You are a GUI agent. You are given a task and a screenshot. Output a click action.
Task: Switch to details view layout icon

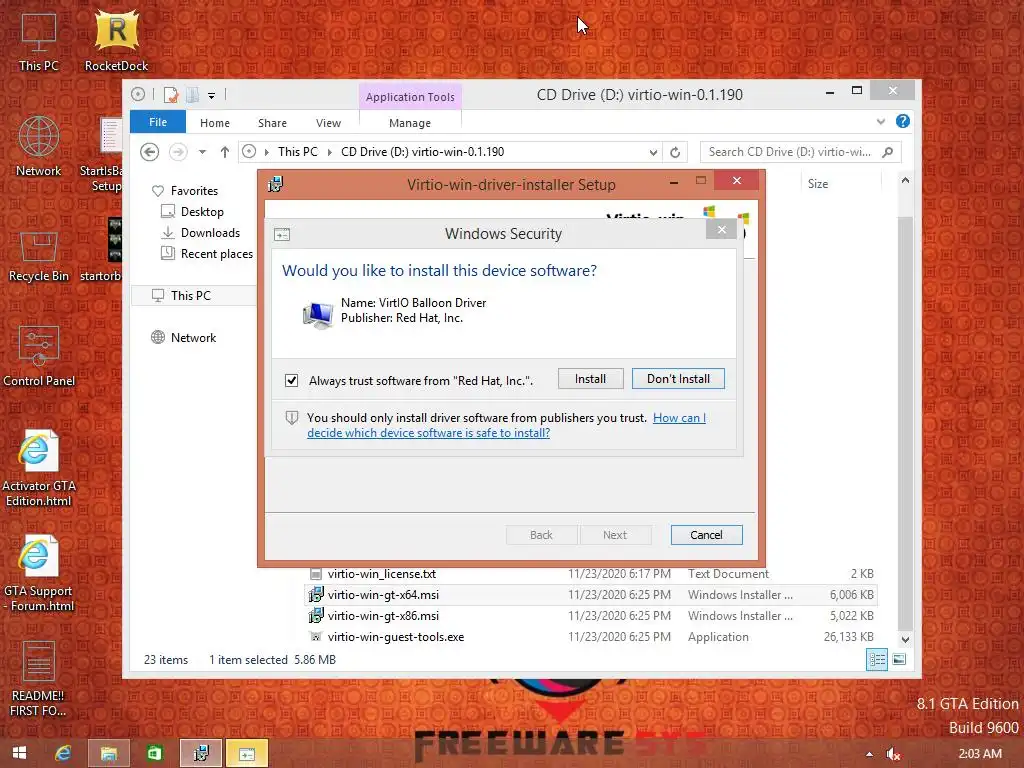click(876, 660)
